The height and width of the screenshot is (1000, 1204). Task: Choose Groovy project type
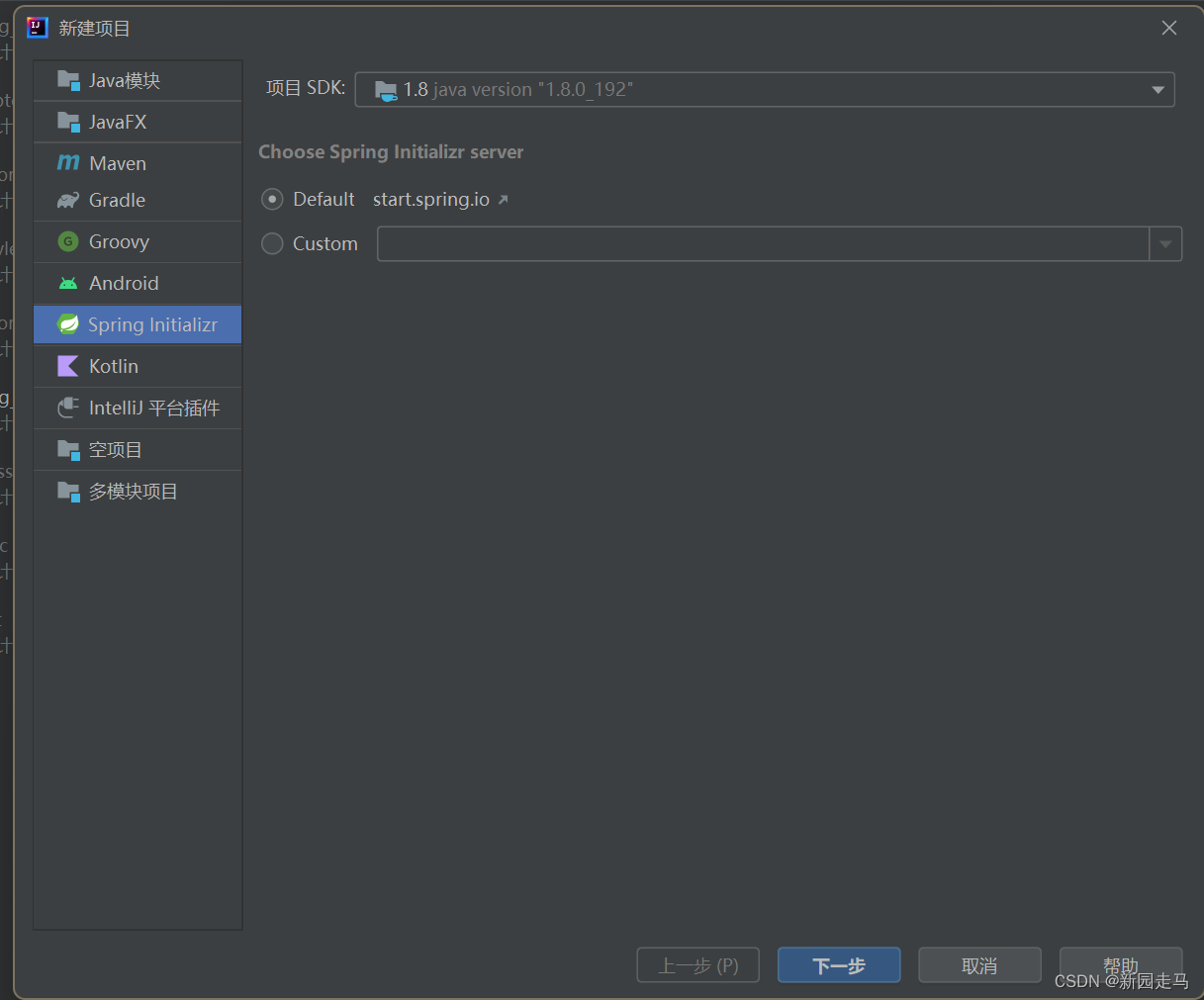138,241
